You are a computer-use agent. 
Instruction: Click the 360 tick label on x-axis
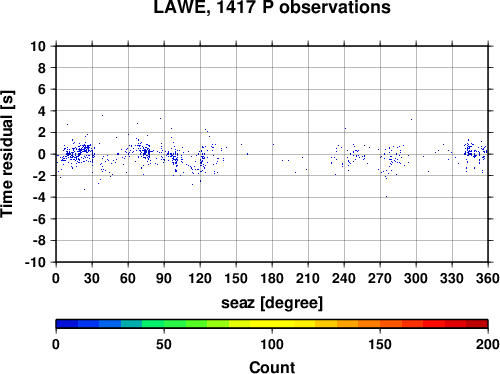pyautogui.click(x=488, y=278)
